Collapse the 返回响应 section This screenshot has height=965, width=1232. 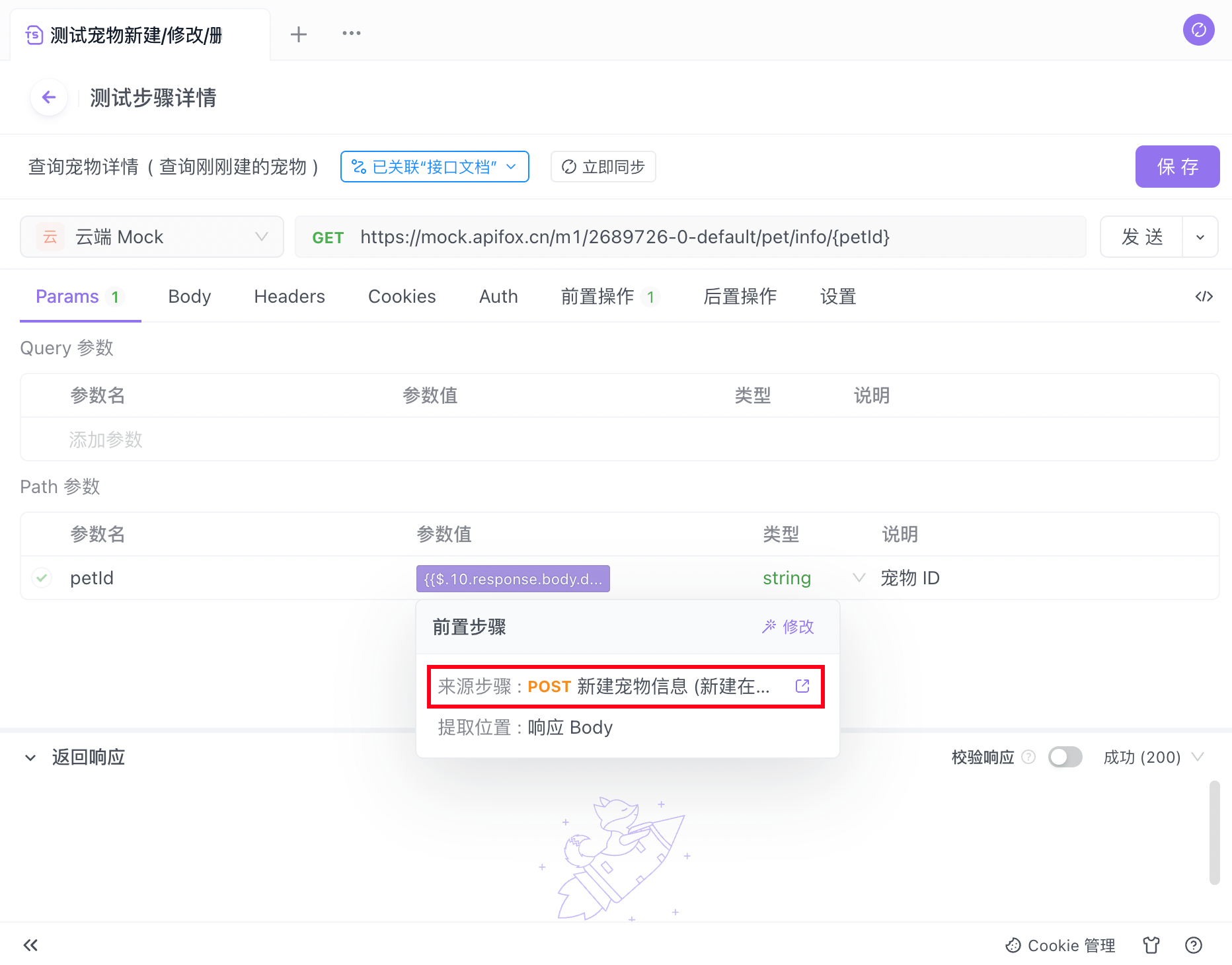point(30,757)
